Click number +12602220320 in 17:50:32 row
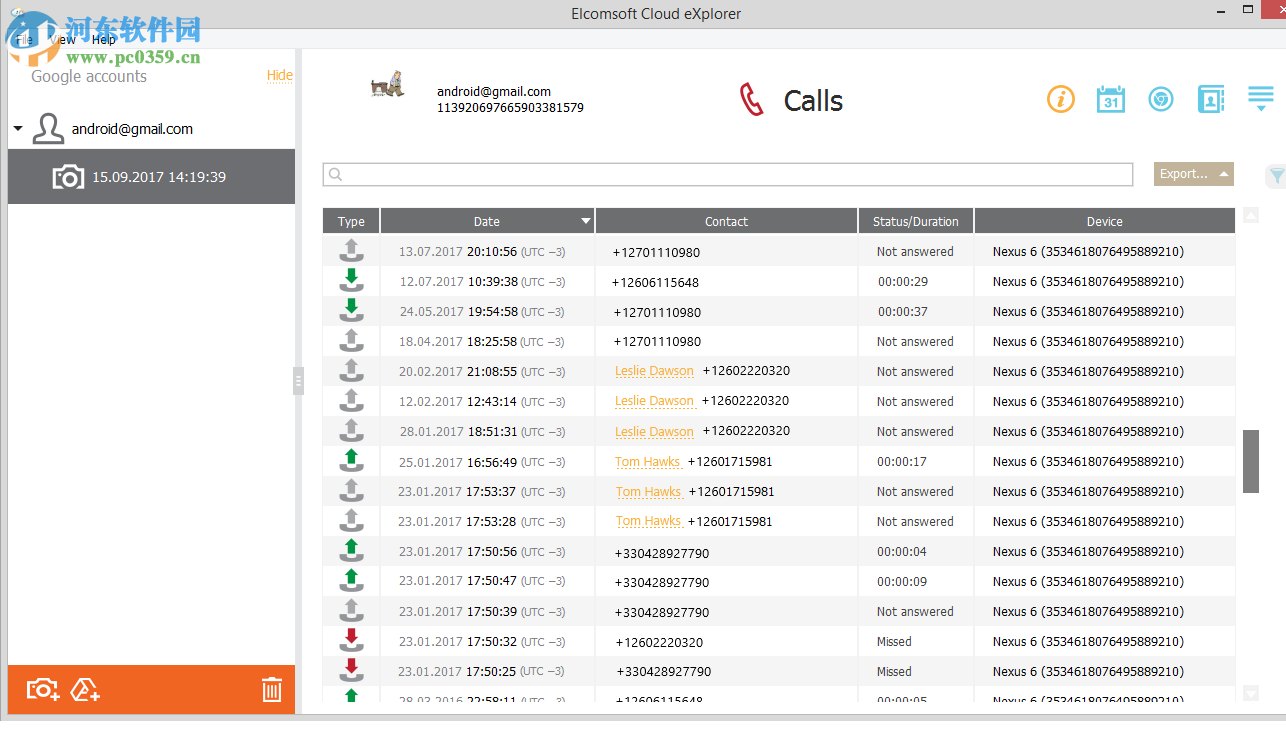 pos(659,642)
